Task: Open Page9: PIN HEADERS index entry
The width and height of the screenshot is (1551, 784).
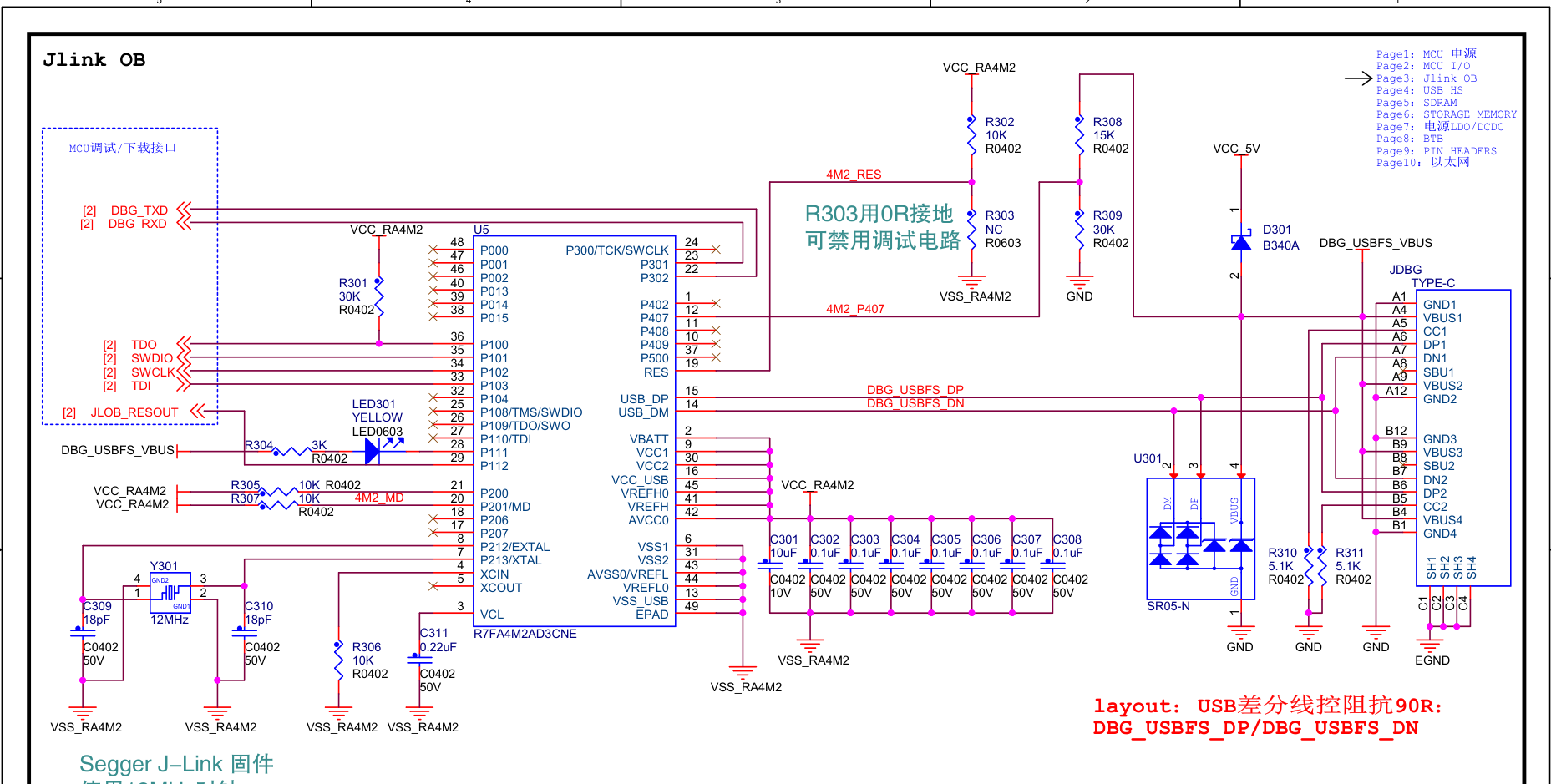Action: coord(1436,151)
